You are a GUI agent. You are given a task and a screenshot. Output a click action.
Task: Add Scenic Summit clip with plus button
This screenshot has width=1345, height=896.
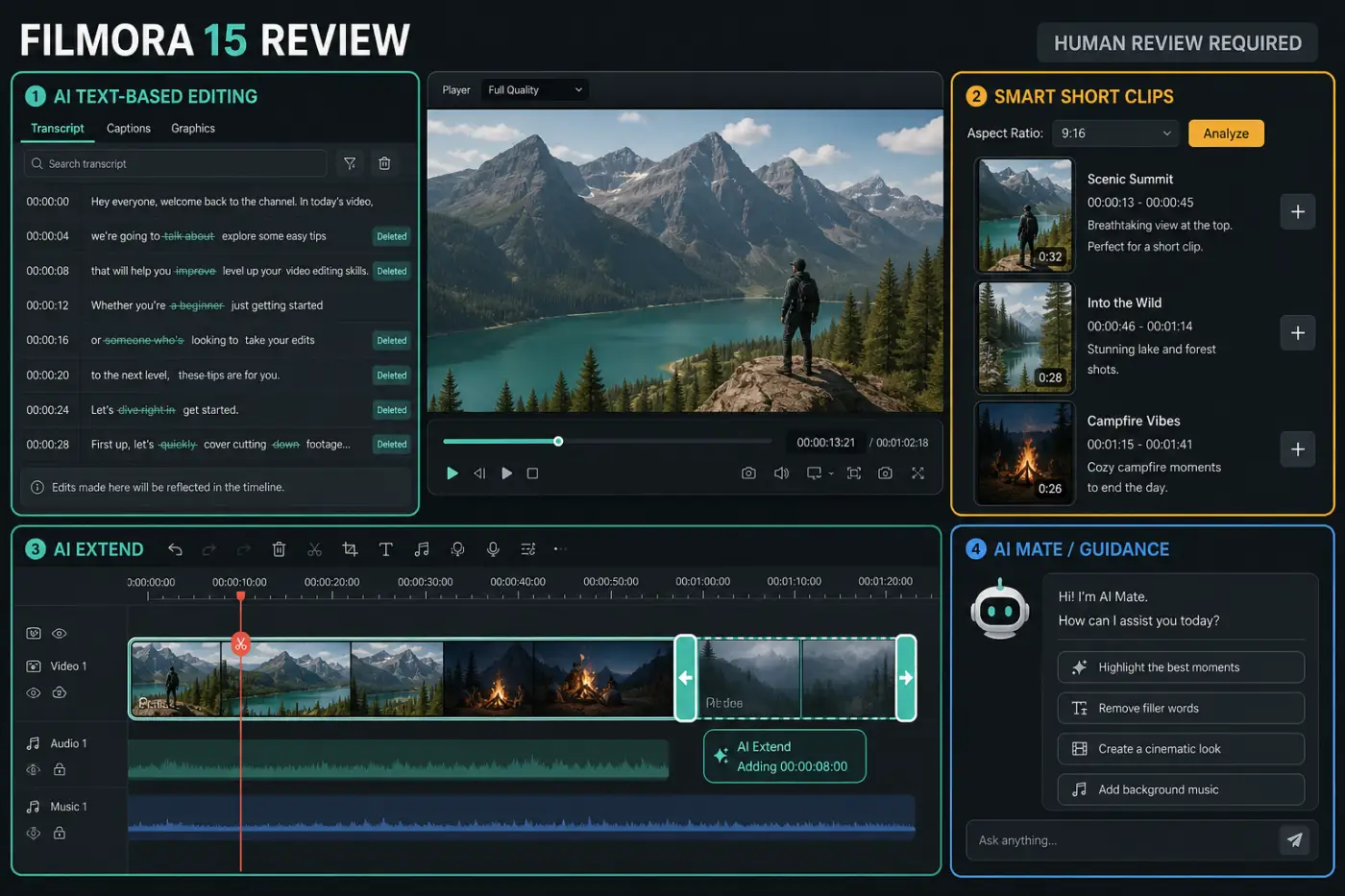[1297, 212]
